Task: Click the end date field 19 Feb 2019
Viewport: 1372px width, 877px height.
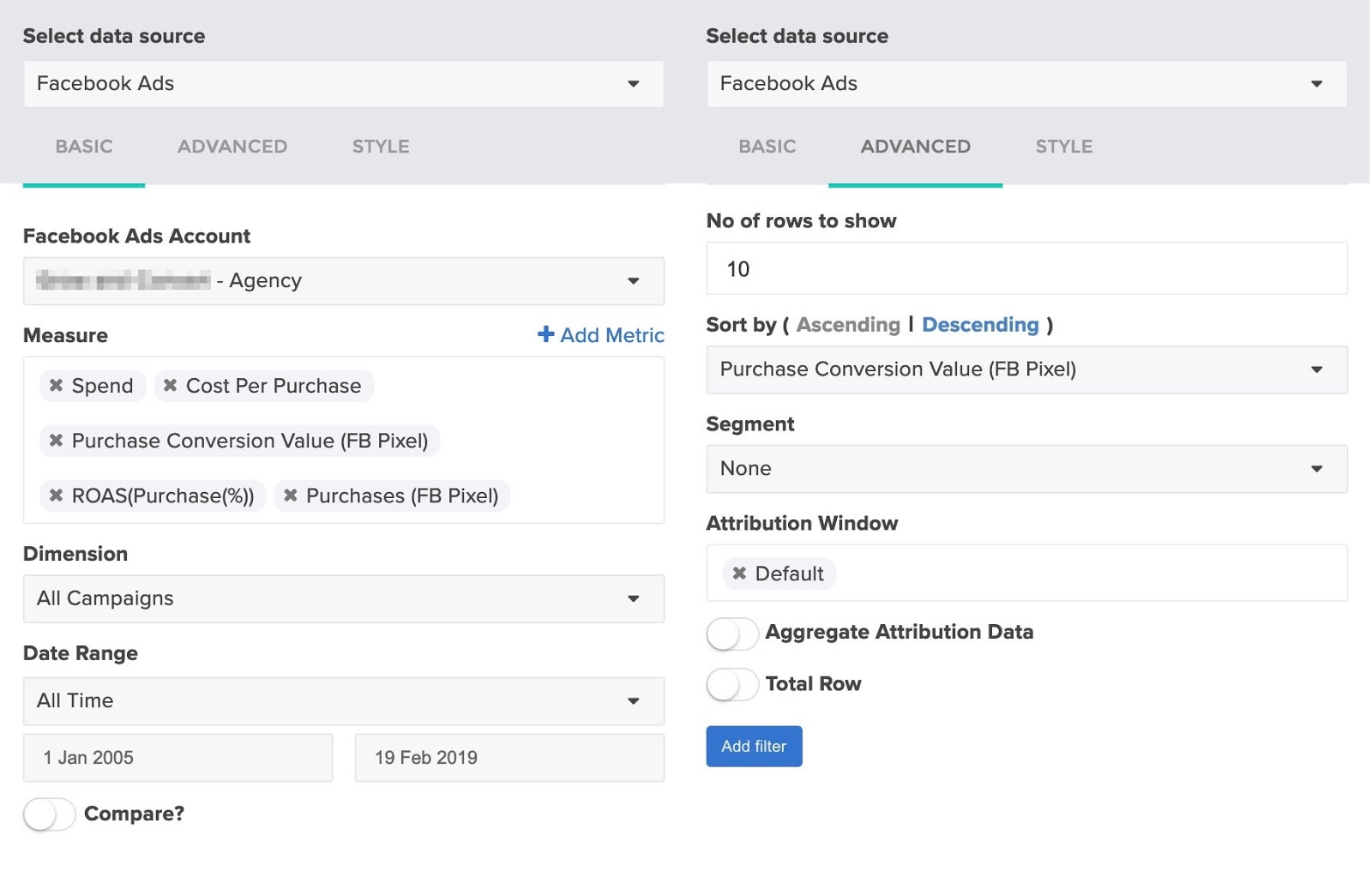Action: pyautogui.click(x=509, y=758)
